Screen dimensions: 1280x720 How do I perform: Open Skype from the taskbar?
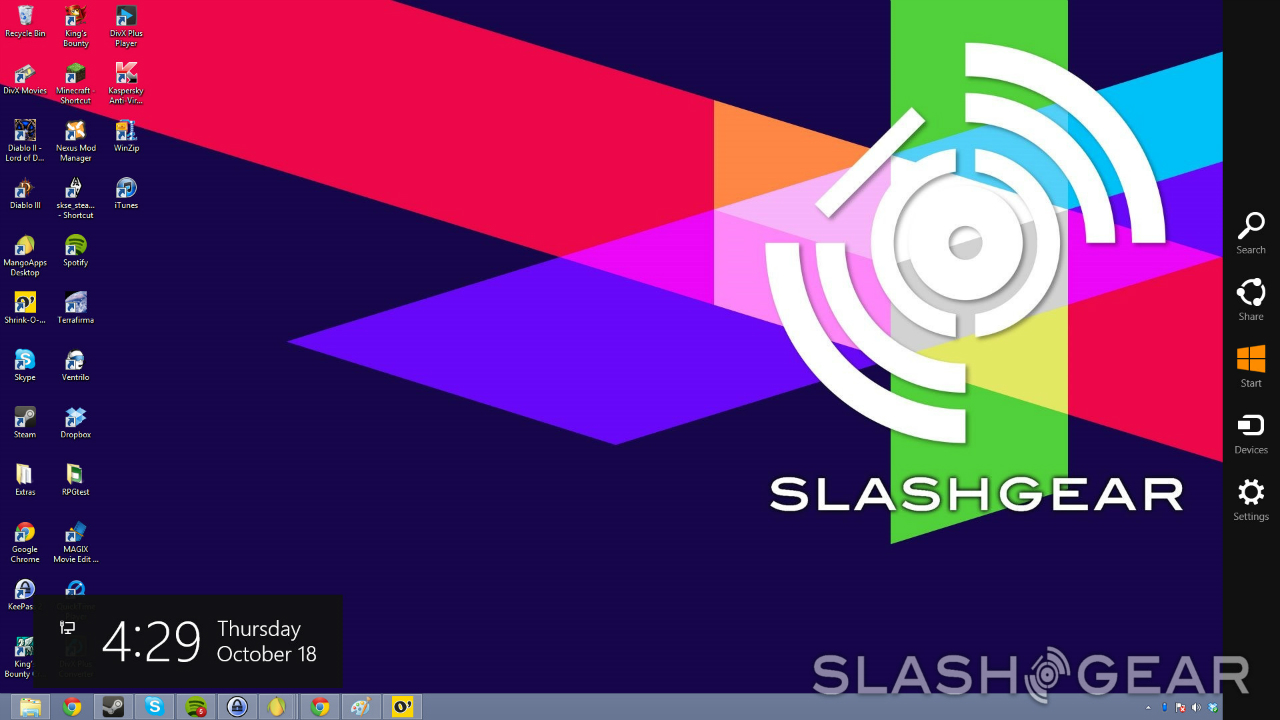click(x=153, y=707)
